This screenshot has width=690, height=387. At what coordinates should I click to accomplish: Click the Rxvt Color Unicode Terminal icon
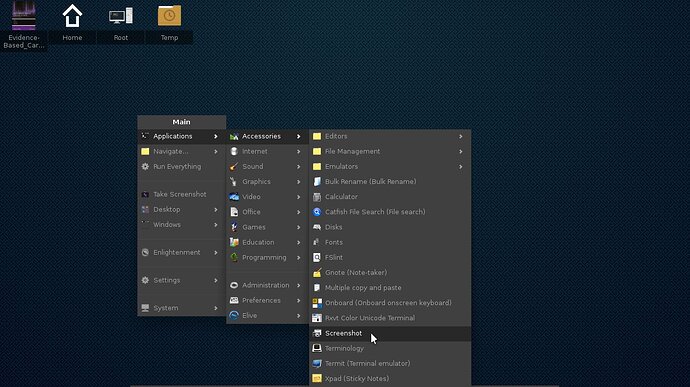[317, 318]
